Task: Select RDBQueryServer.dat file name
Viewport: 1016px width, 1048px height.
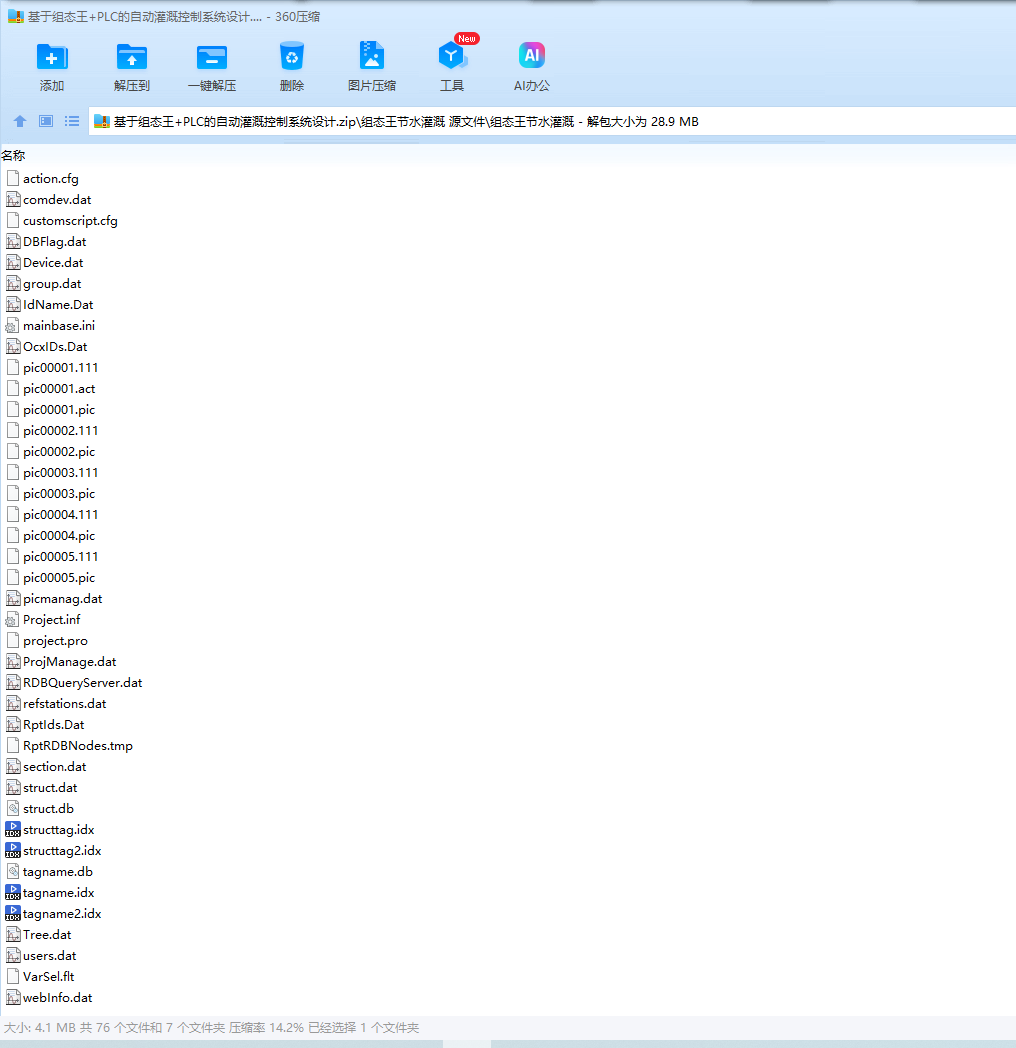Action: [83, 682]
